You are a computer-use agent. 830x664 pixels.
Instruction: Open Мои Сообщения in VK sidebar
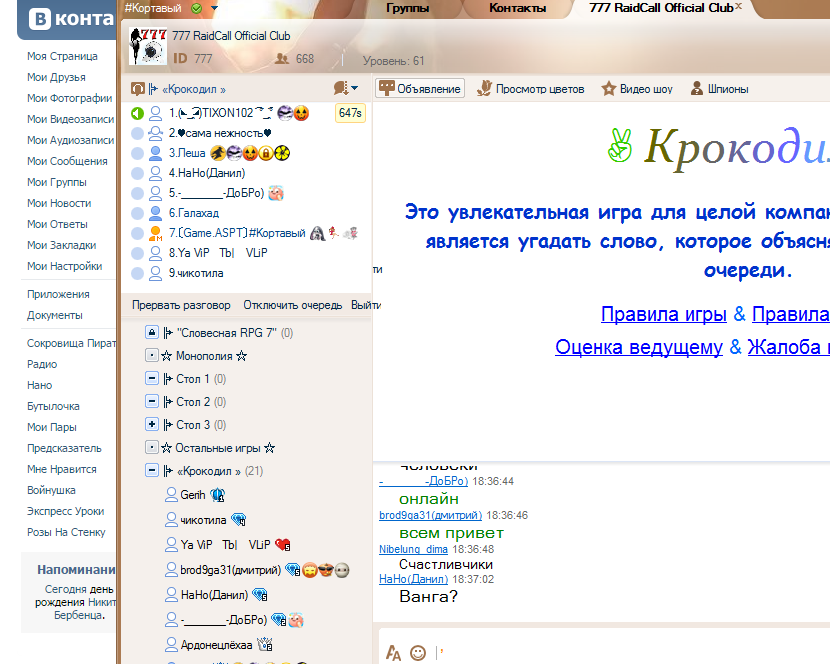coord(67,161)
